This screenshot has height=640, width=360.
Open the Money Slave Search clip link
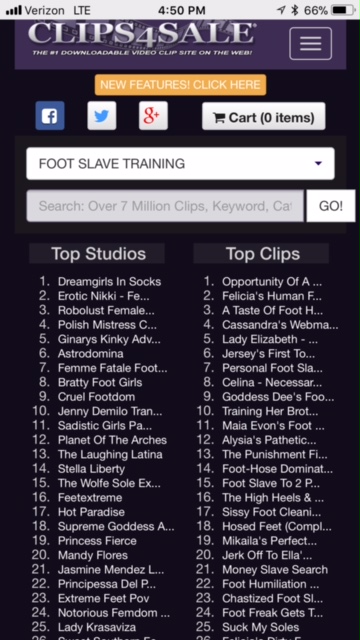point(275,570)
